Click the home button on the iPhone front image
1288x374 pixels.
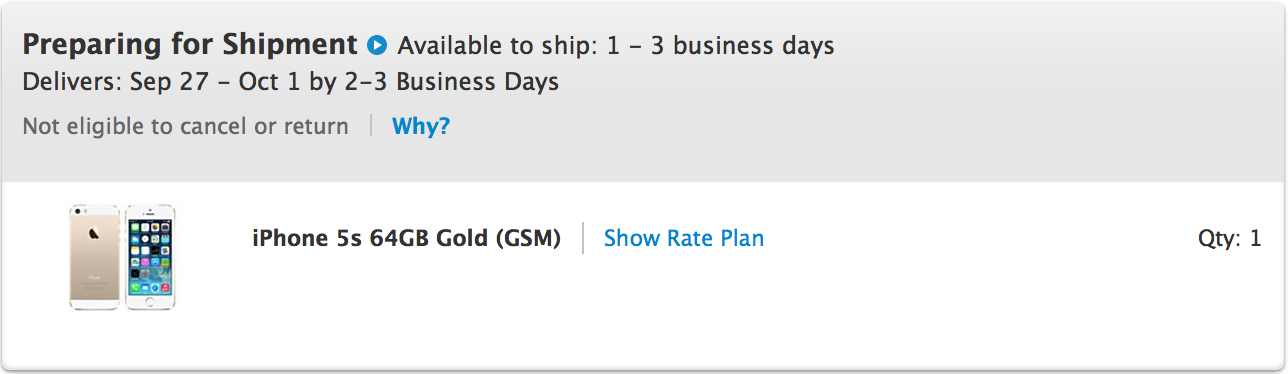tap(150, 301)
